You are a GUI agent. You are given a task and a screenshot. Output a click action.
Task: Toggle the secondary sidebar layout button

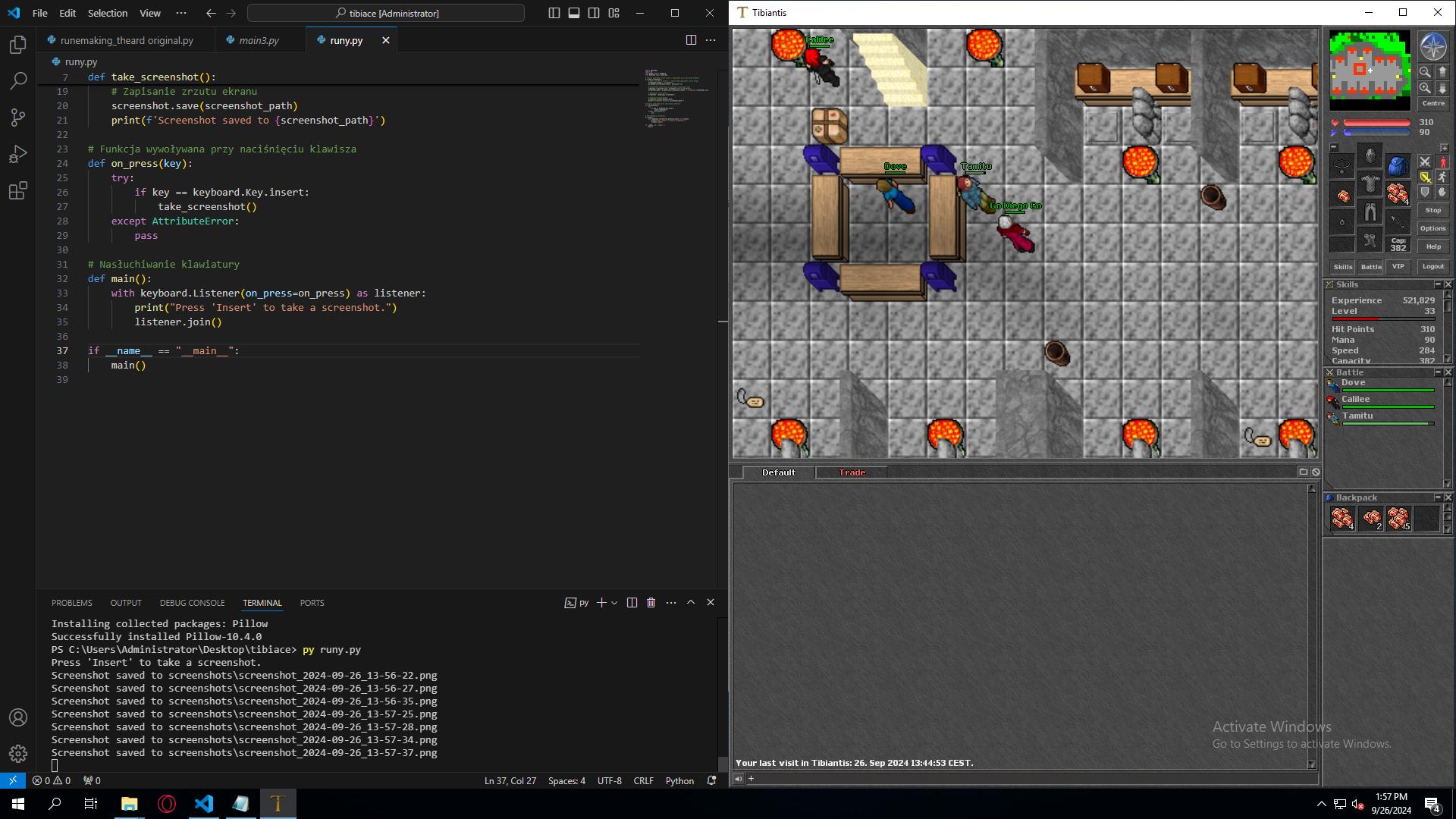tap(594, 13)
